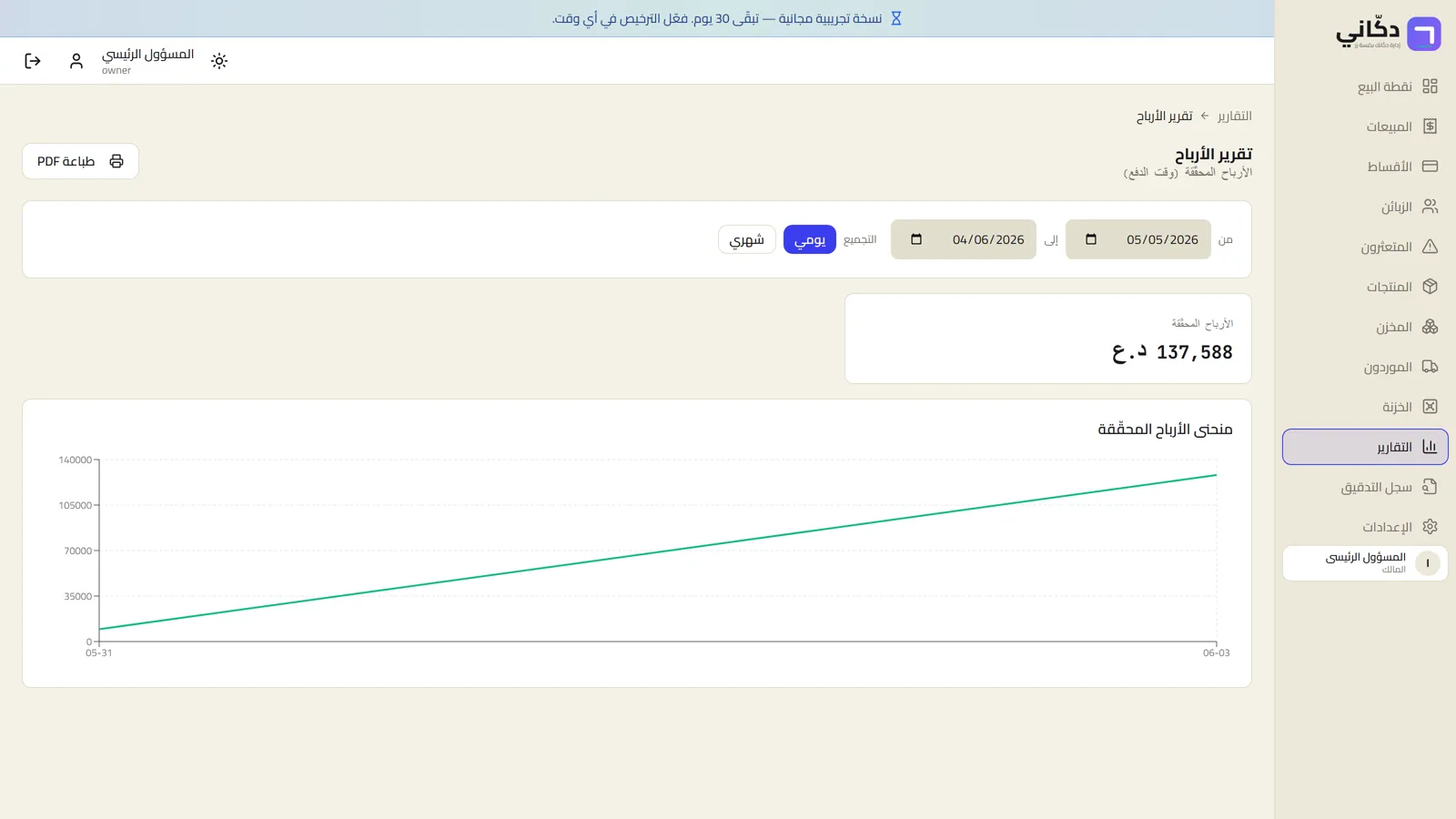
Task: Click the to-date field 04/06/2026
Action: (x=964, y=239)
